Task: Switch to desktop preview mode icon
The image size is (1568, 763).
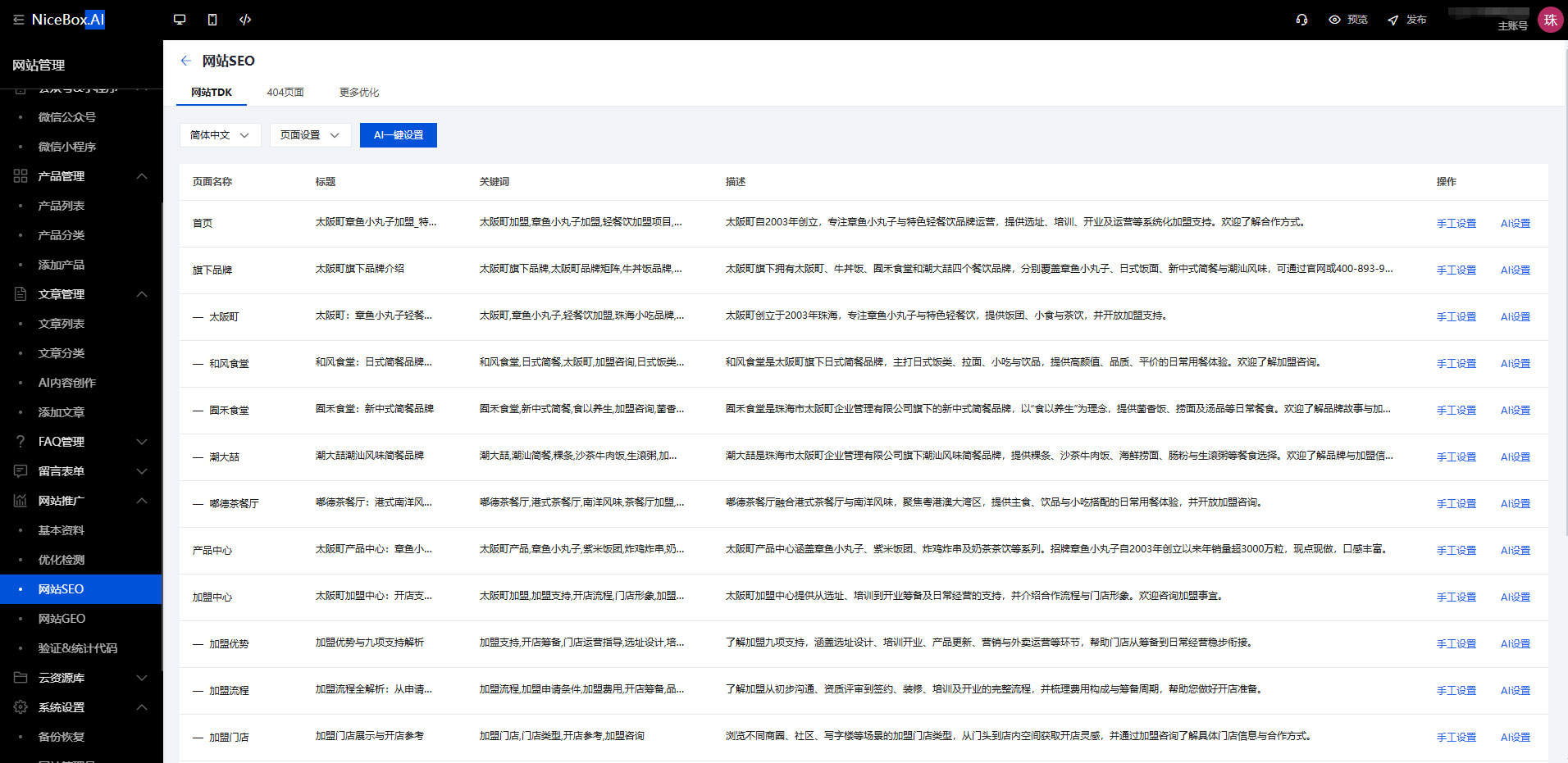Action: pos(180,20)
